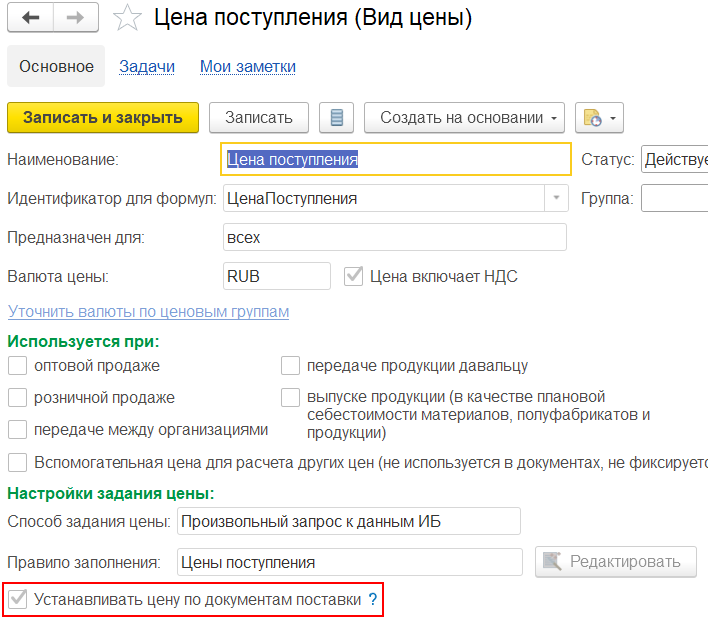Open dropdown arrow of formula identifier field

coord(556,198)
